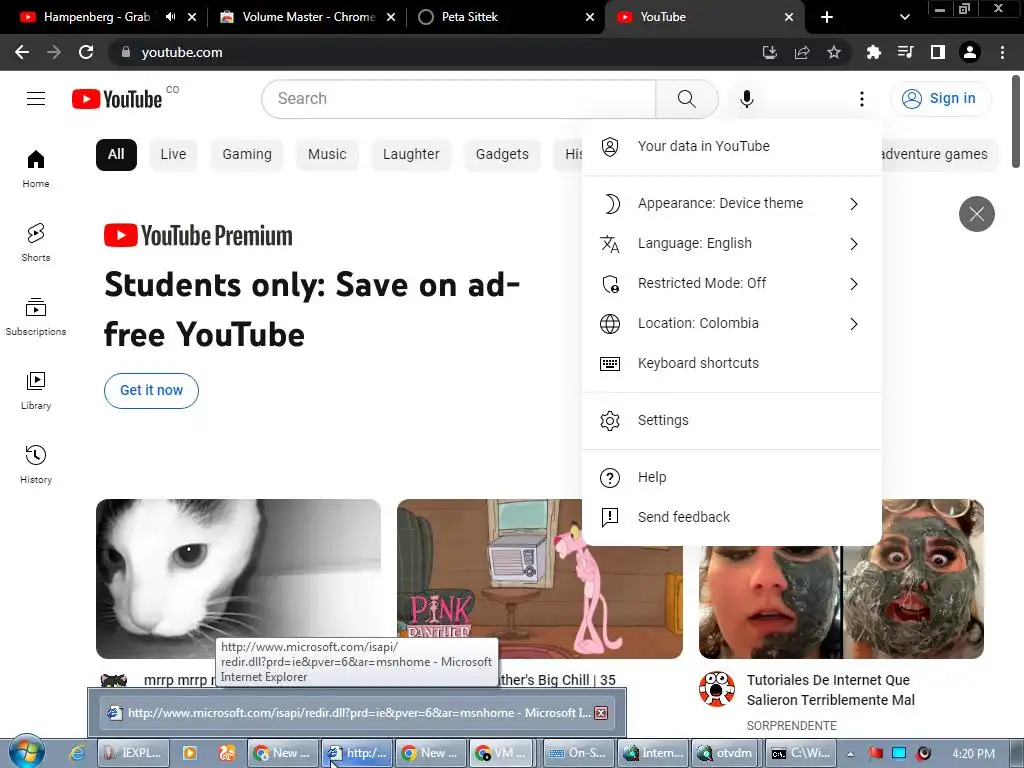The image size is (1024, 768).
Task: Click the youtube.com address bar
Action: (431, 52)
